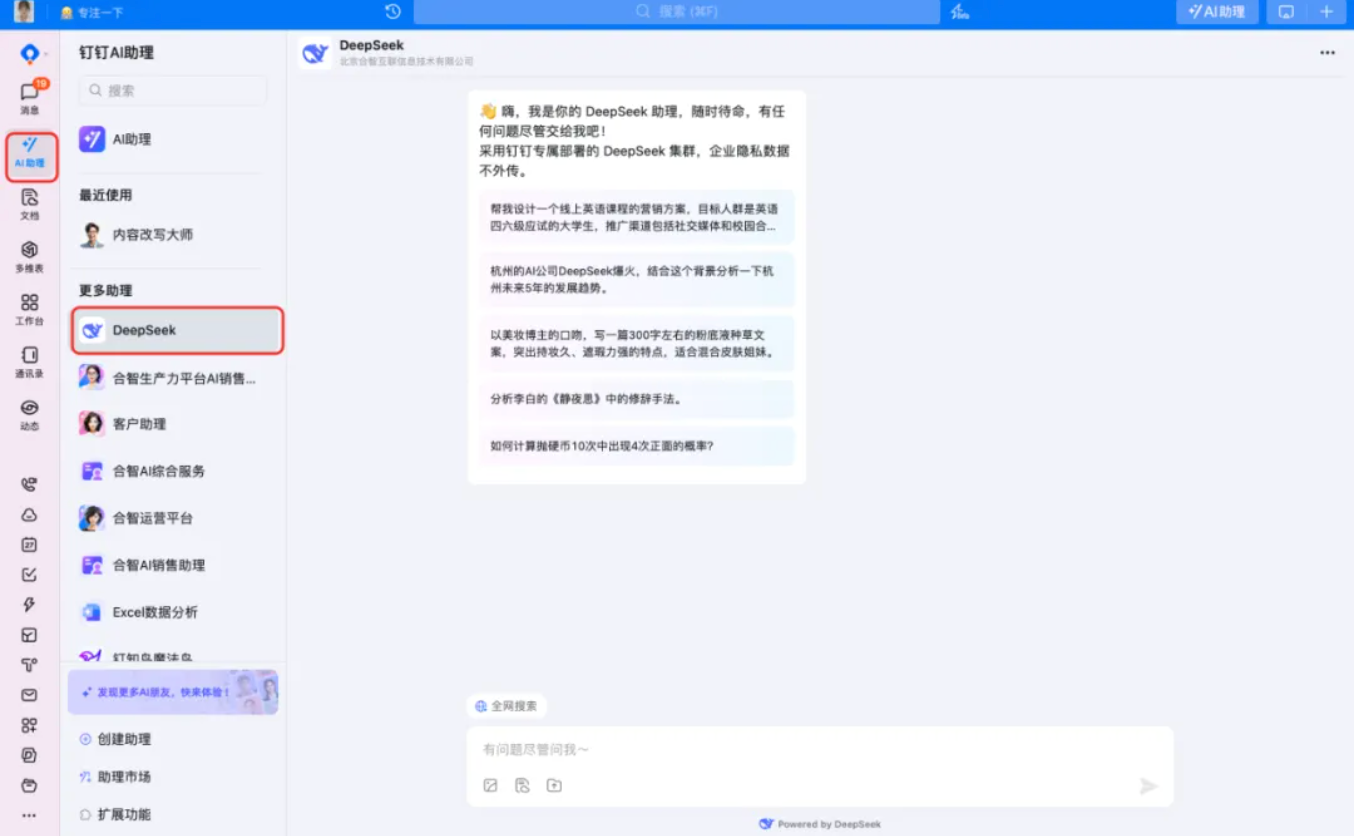Click the add-apps grid icon in sidebar
1358x836 pixels.
[x=29, y=725]
